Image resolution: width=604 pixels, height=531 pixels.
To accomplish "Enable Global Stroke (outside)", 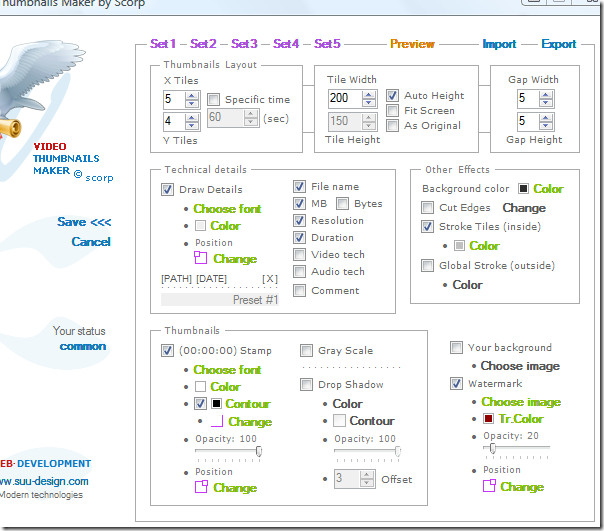I will click(x=427, y=266).
